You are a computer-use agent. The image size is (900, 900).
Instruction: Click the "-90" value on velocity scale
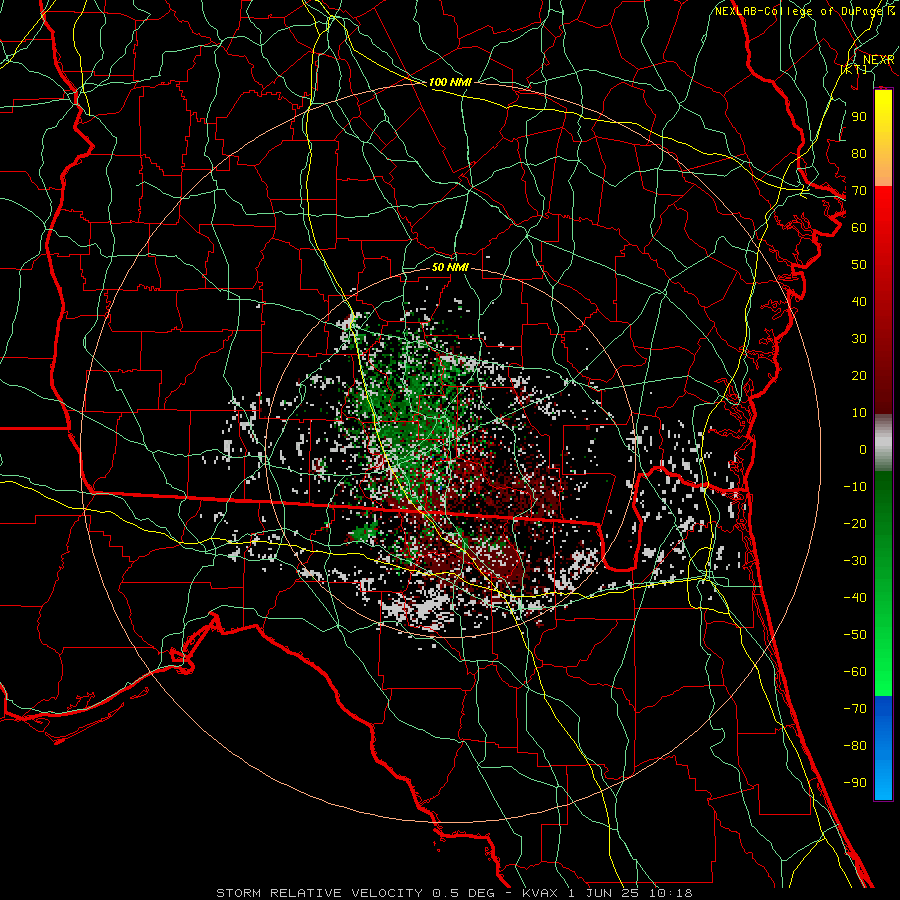855,783
